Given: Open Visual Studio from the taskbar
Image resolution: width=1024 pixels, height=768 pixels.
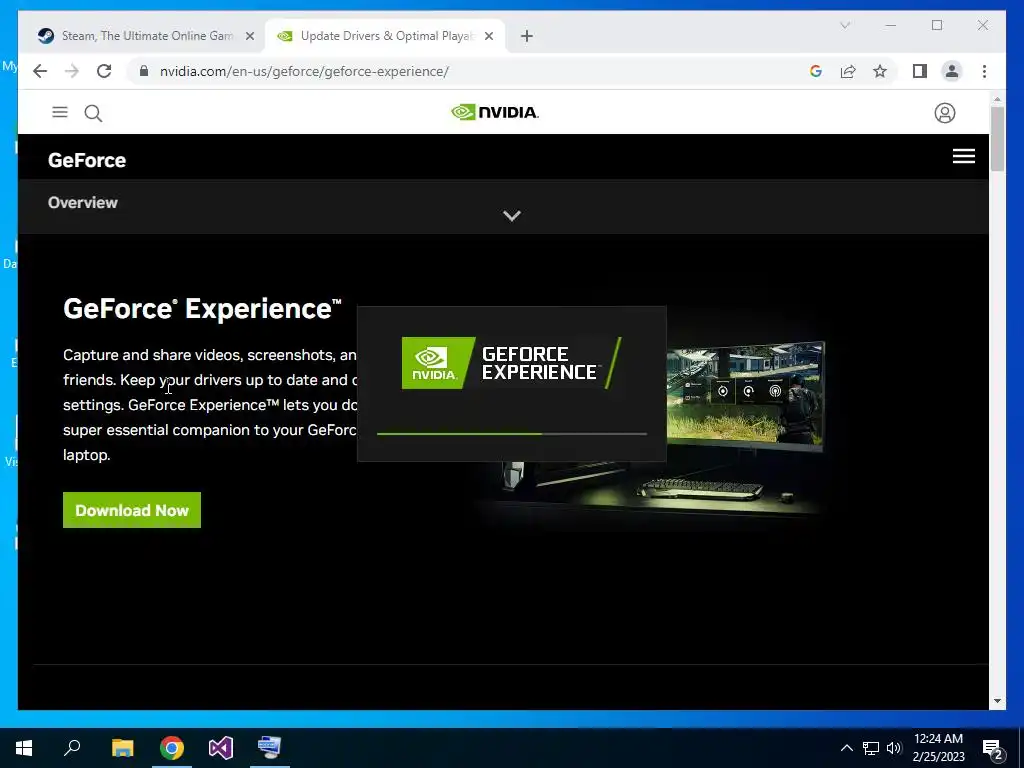Looking at the screenshot, I should 221,748.
